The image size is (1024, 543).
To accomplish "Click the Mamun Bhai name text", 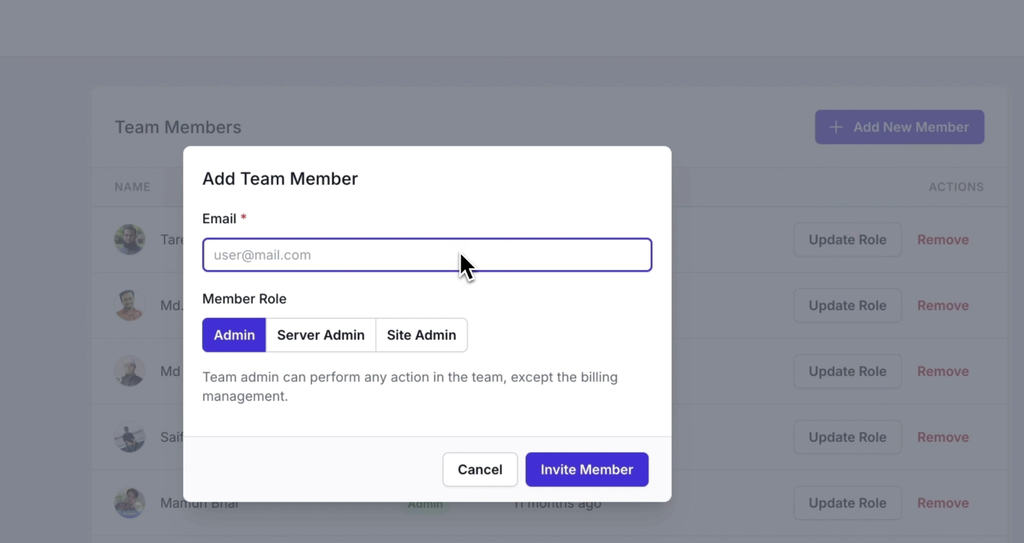I will [x=199, y=503].
